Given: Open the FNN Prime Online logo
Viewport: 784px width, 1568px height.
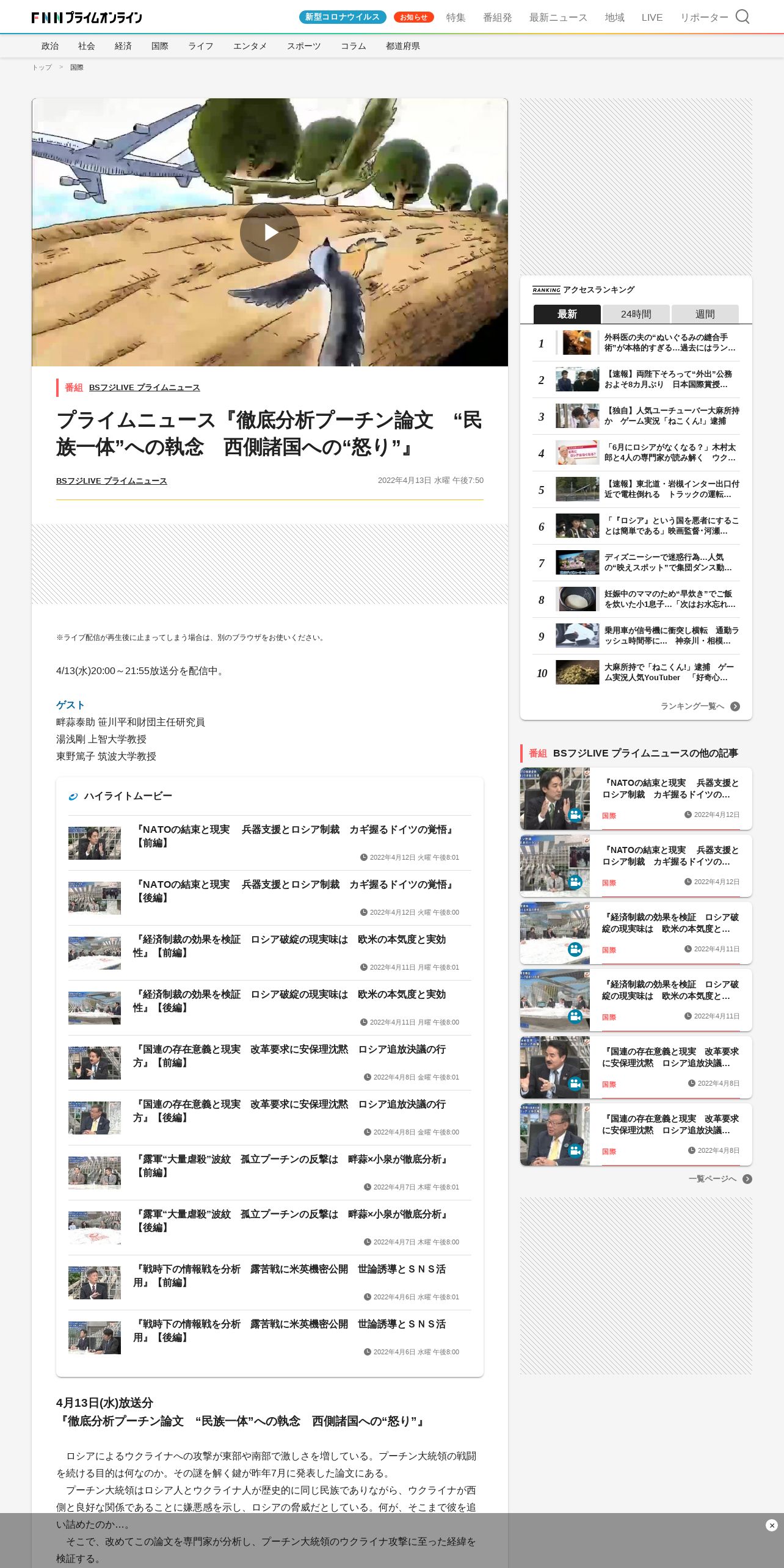Looking at the screenshot, I should tap(87, 17).
